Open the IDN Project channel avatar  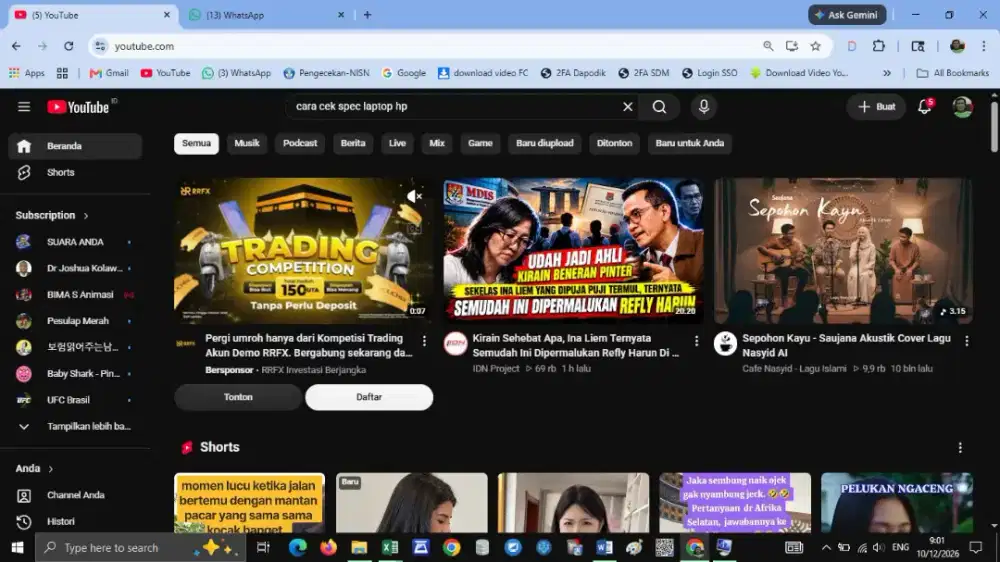pos(455,343)
